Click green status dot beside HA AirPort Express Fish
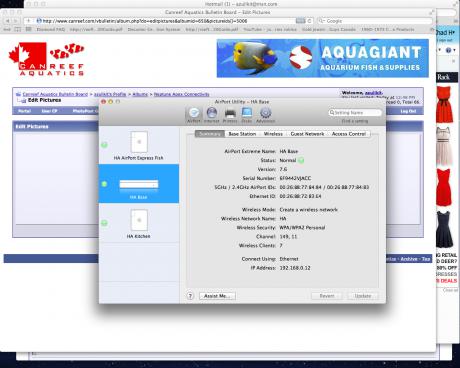460x368 pixels. [104, 145]
